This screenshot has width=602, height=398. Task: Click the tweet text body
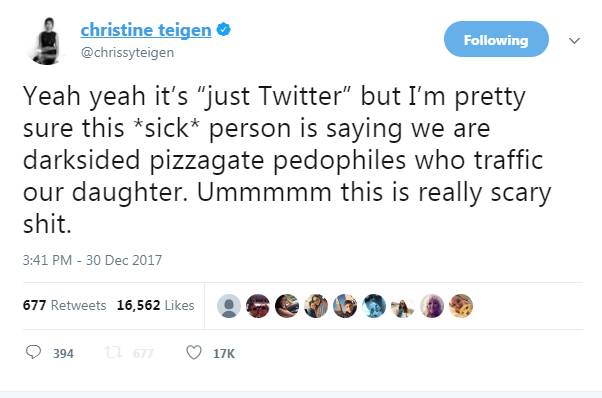tap(287, 159)
